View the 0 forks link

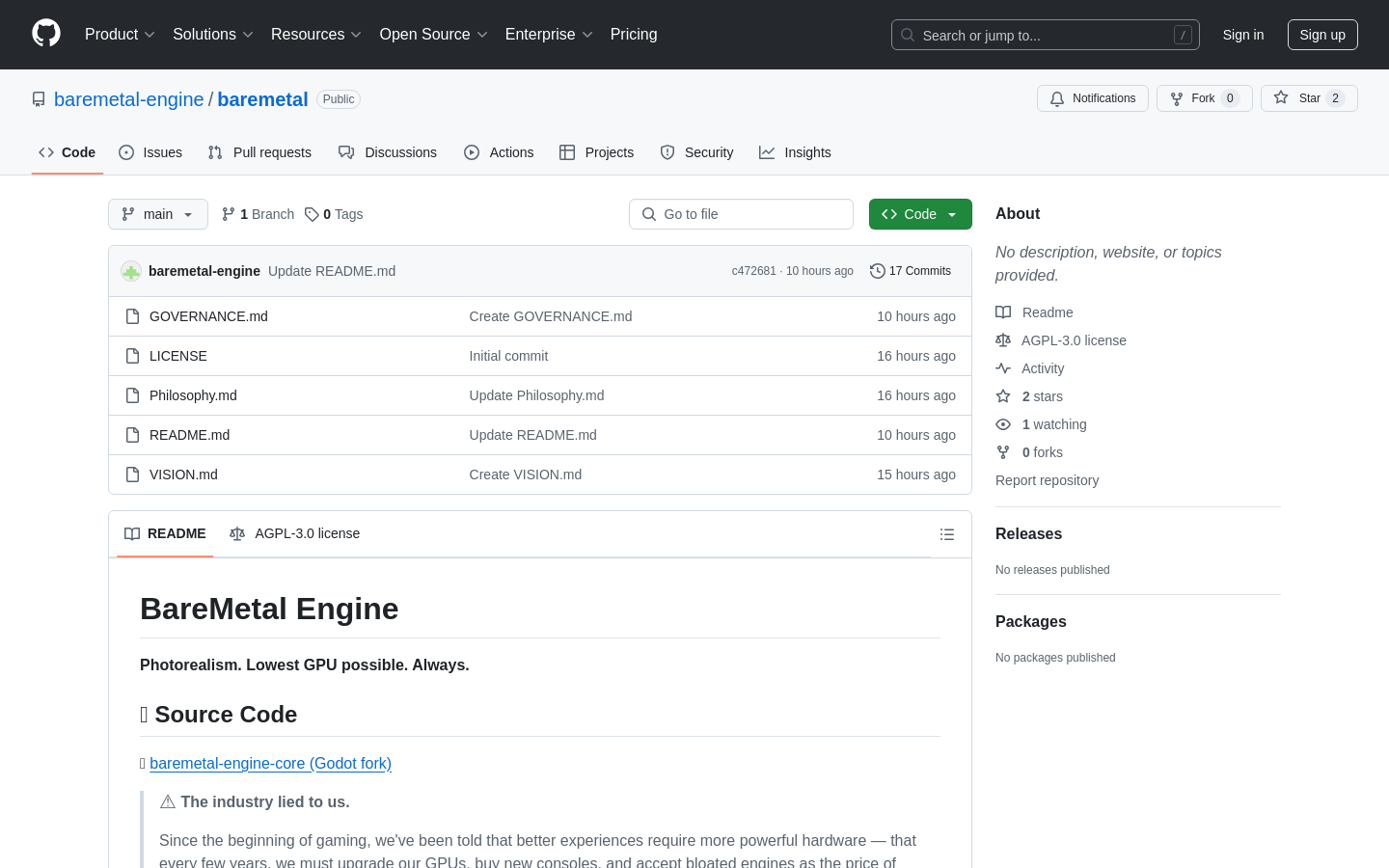[1029, 452]
